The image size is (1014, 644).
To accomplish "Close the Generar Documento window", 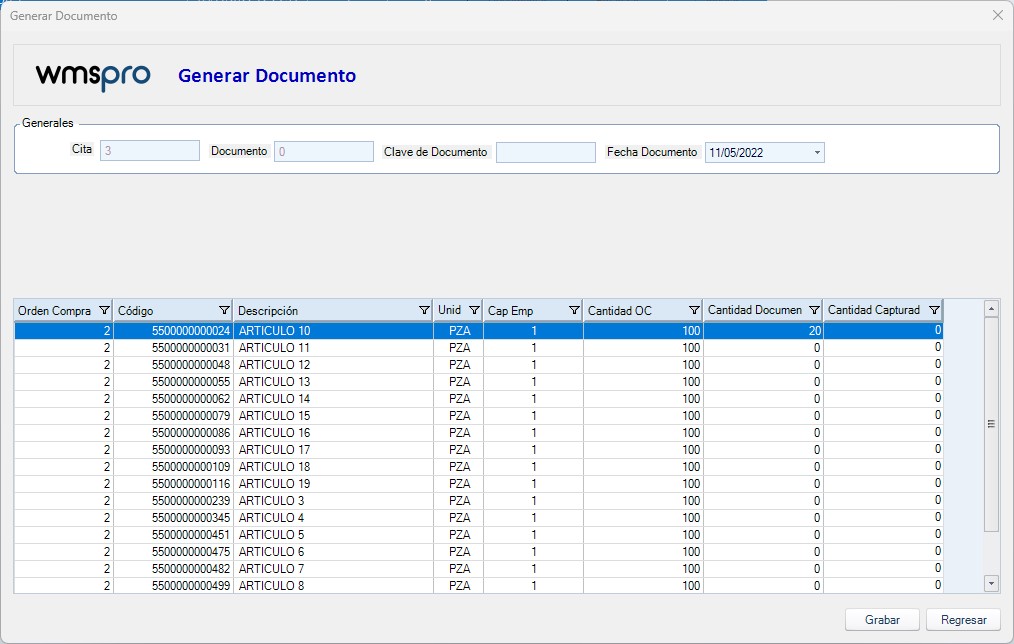I will pos(998,15).
